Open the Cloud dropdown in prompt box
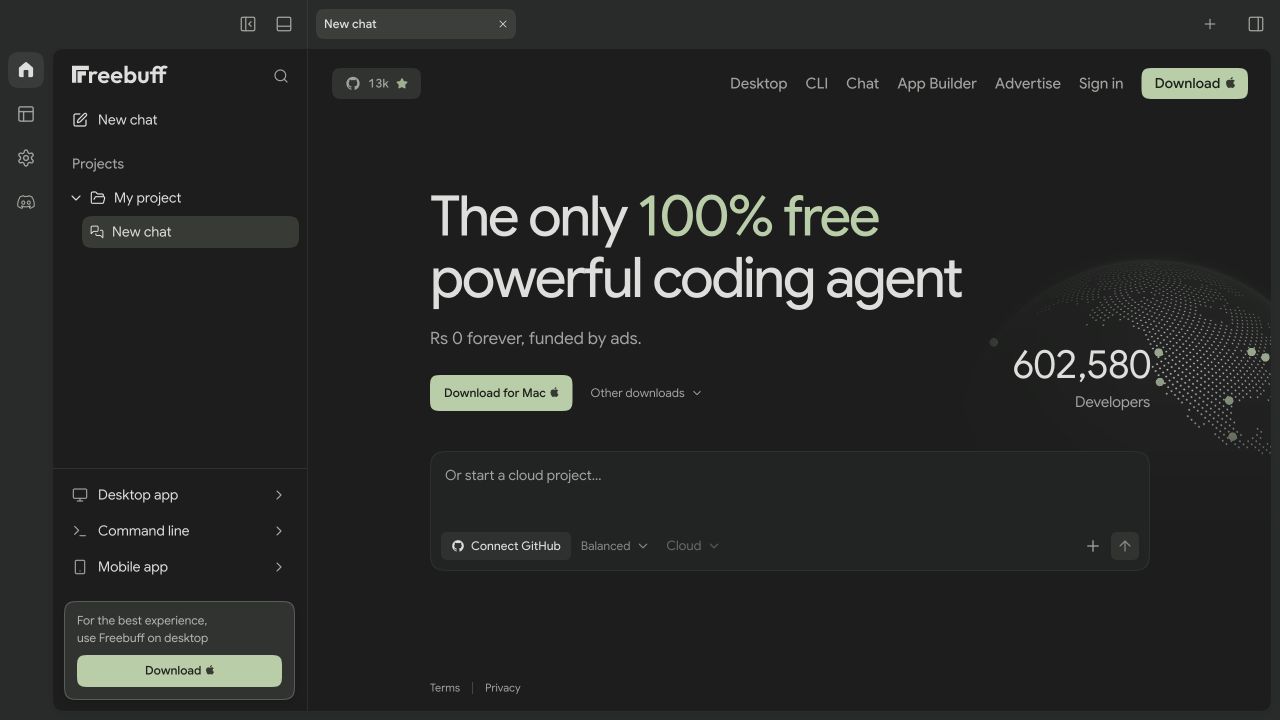Image resolution: width=1280 pixels, height=720 pixels. (693, 546)
